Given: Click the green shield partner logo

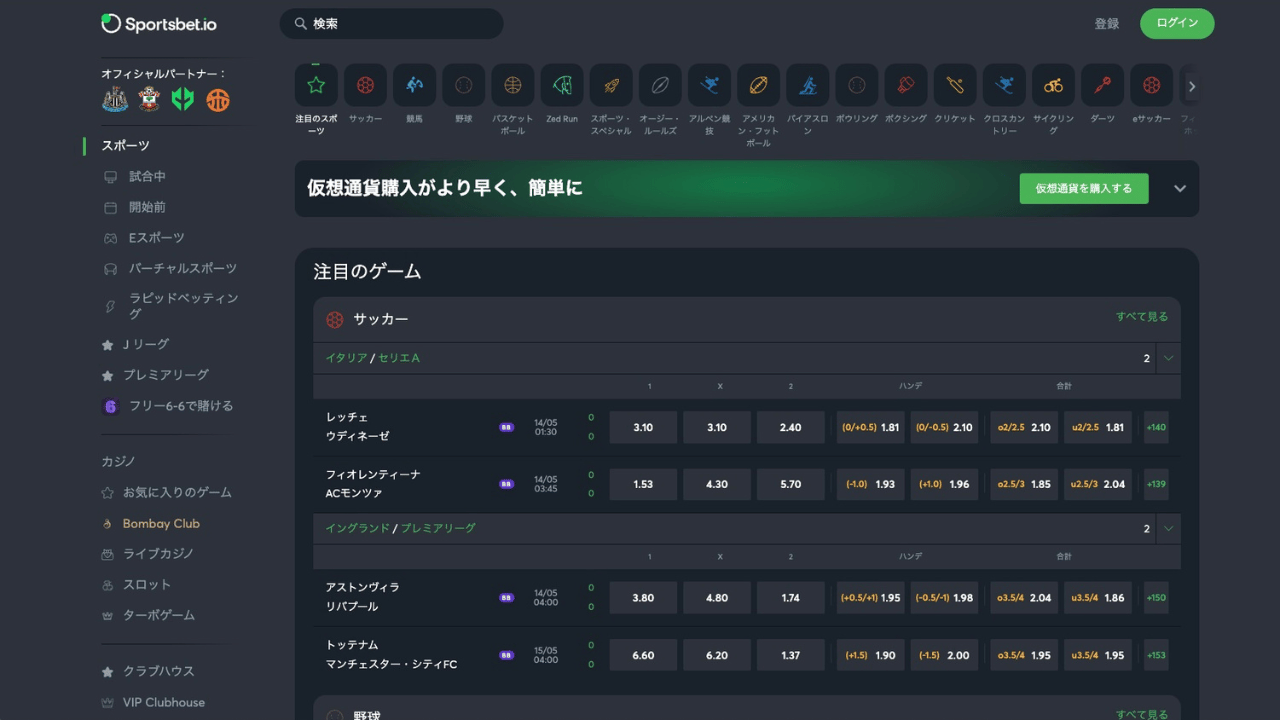Looking at the screenshot, I should [182, 99].
